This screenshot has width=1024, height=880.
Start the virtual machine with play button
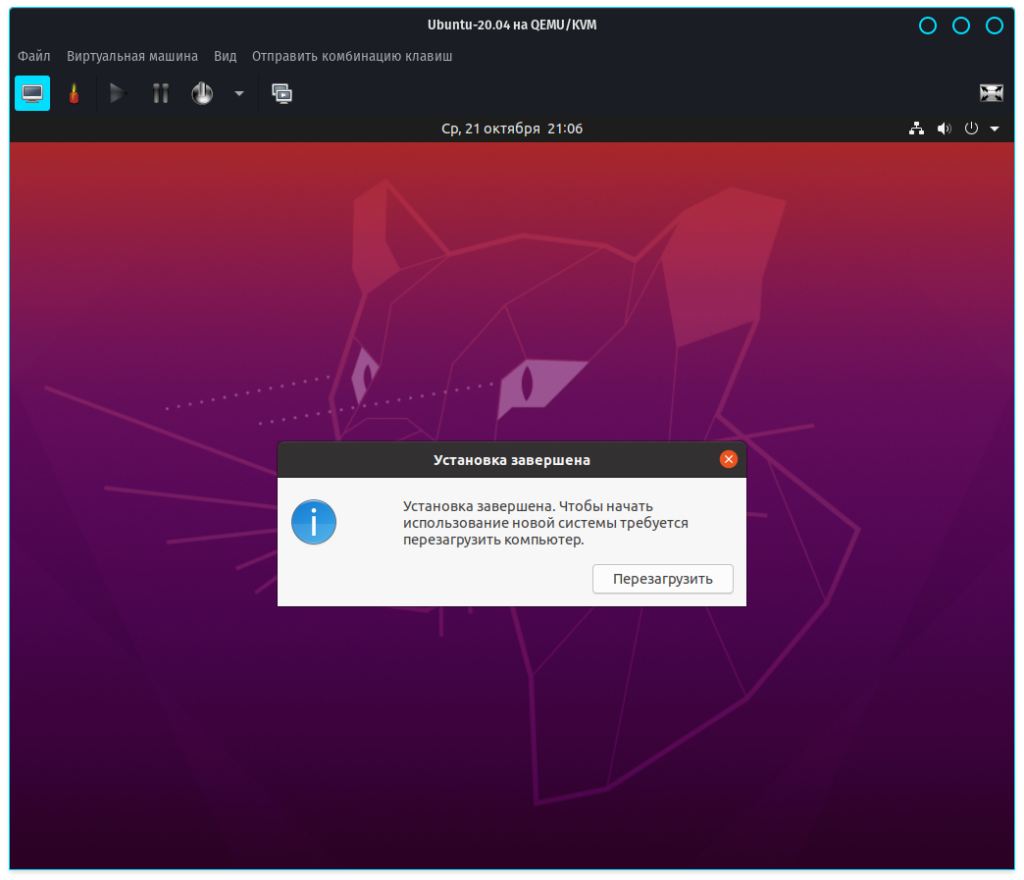pyautogui.click(x=117, y=93)
